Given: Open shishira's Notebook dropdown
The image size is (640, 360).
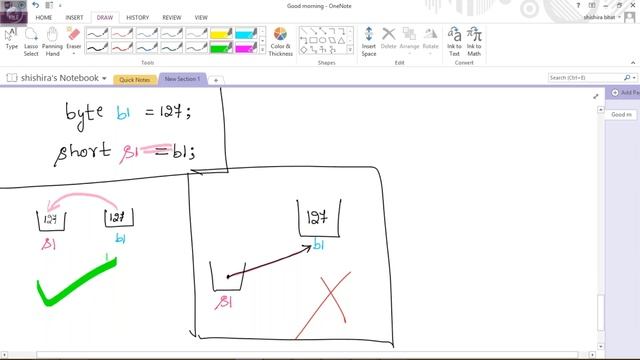Looking at the screenshot, I should pyautogui.click(x=104, y=78).
